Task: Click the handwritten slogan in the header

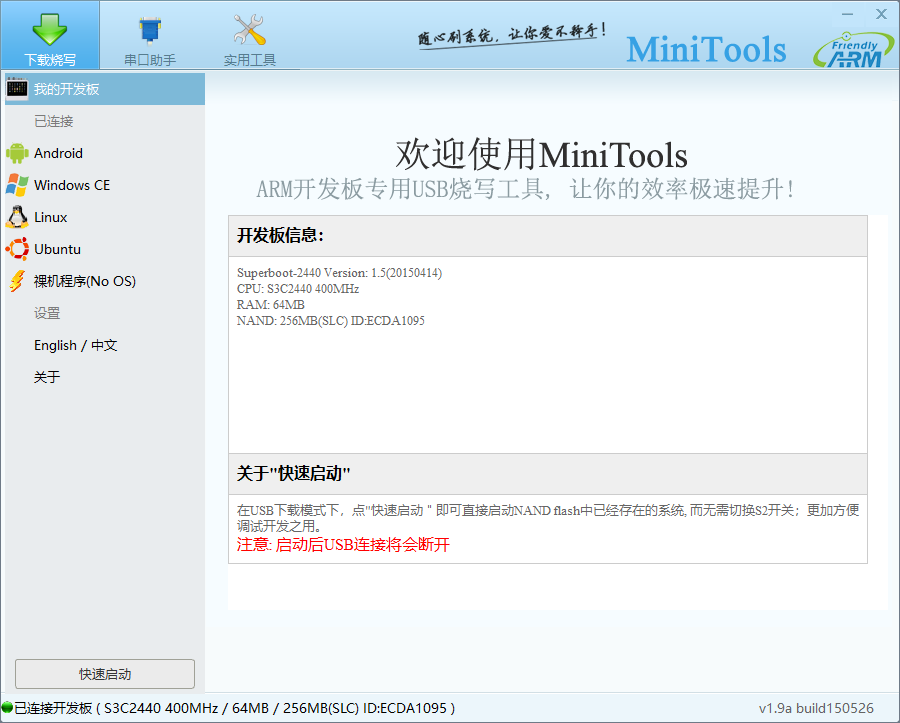Action: [x=511, y=35]
